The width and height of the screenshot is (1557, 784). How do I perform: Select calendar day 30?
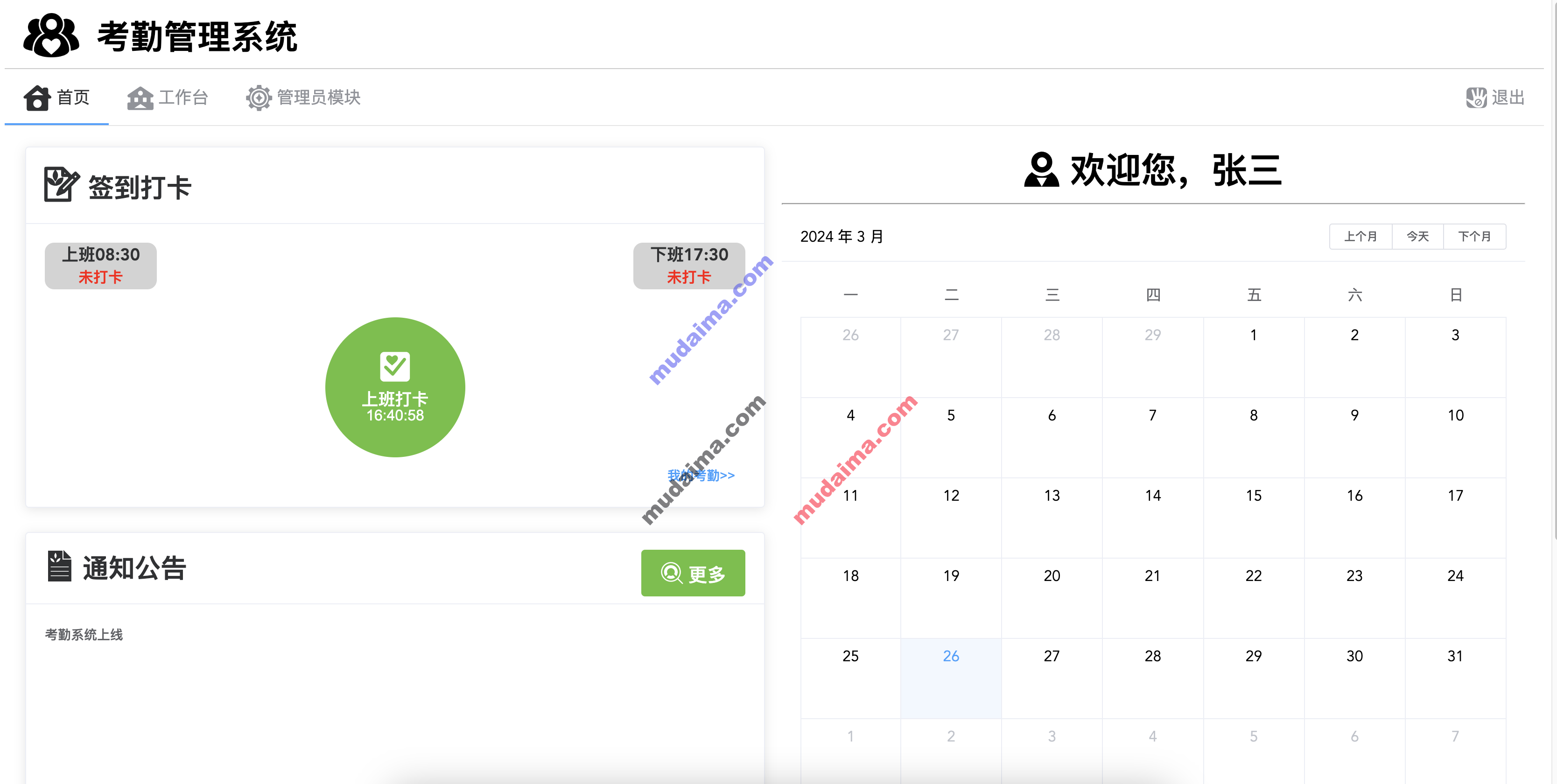pyautogui.click(x=1355, y=678)
